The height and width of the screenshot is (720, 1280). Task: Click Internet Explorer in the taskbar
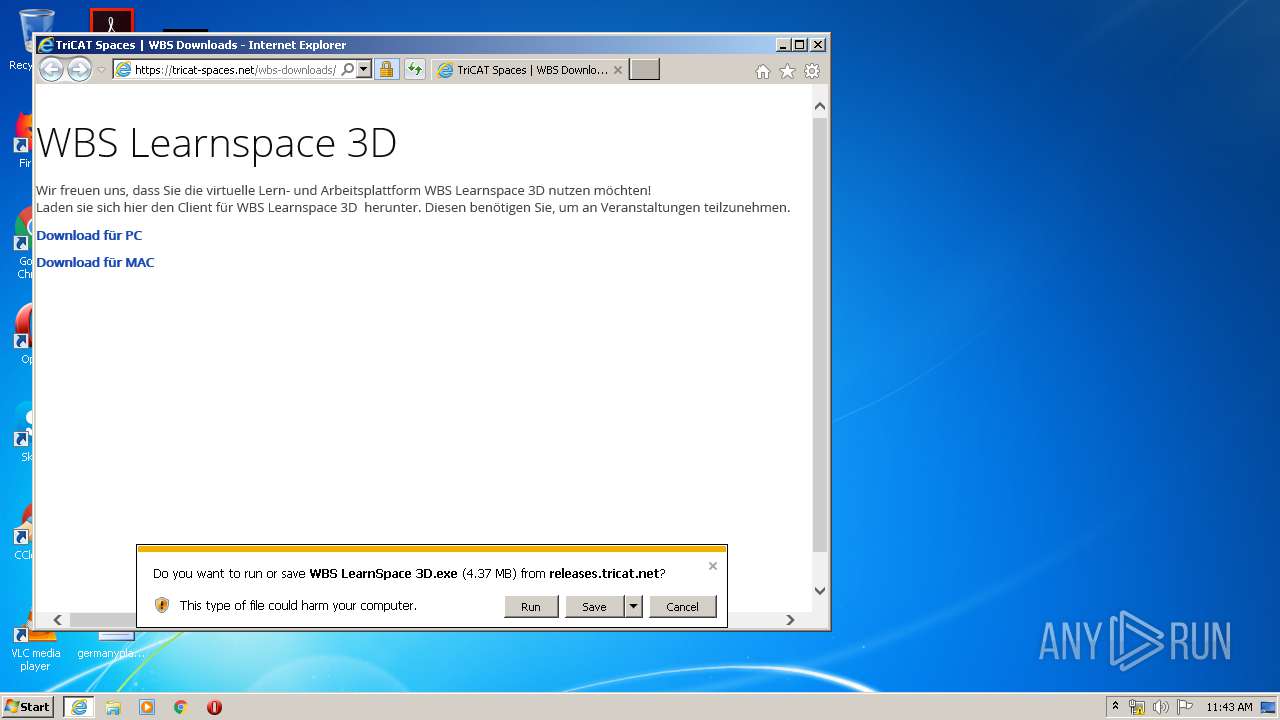pos(79,707)
